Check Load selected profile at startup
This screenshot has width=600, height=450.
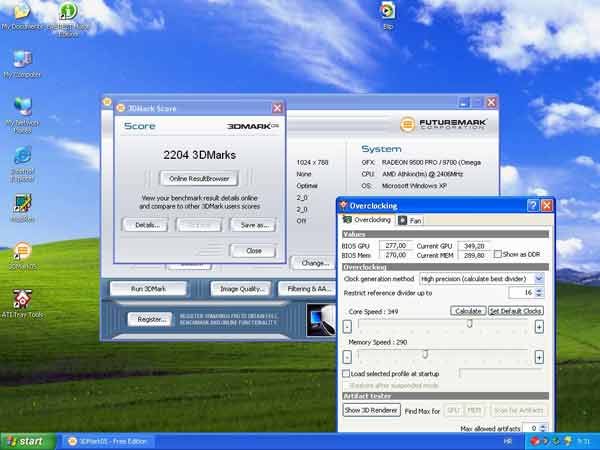[x=346, y=373]
